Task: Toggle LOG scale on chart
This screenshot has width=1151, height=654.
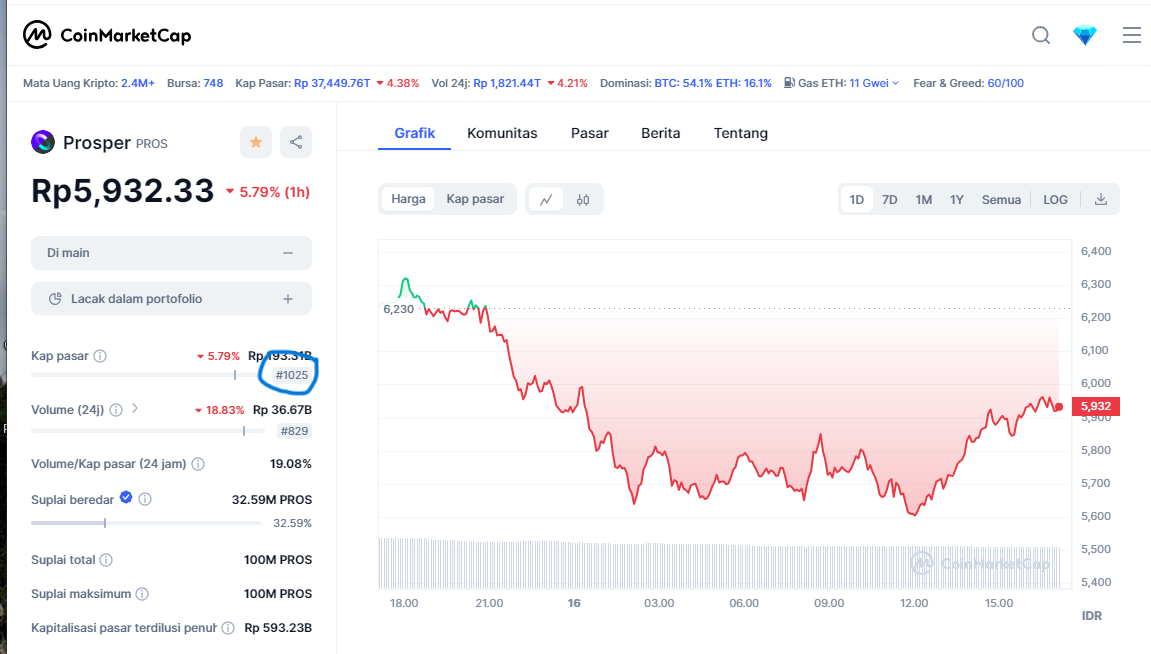Action: (1056, 200)
